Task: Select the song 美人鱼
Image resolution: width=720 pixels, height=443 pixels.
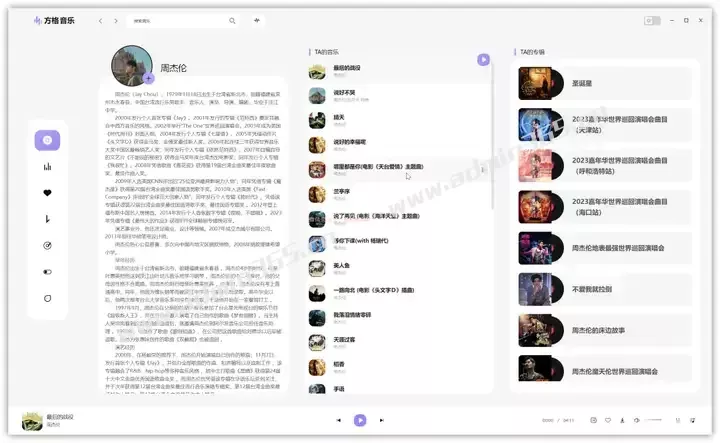Action: (399, 269)
